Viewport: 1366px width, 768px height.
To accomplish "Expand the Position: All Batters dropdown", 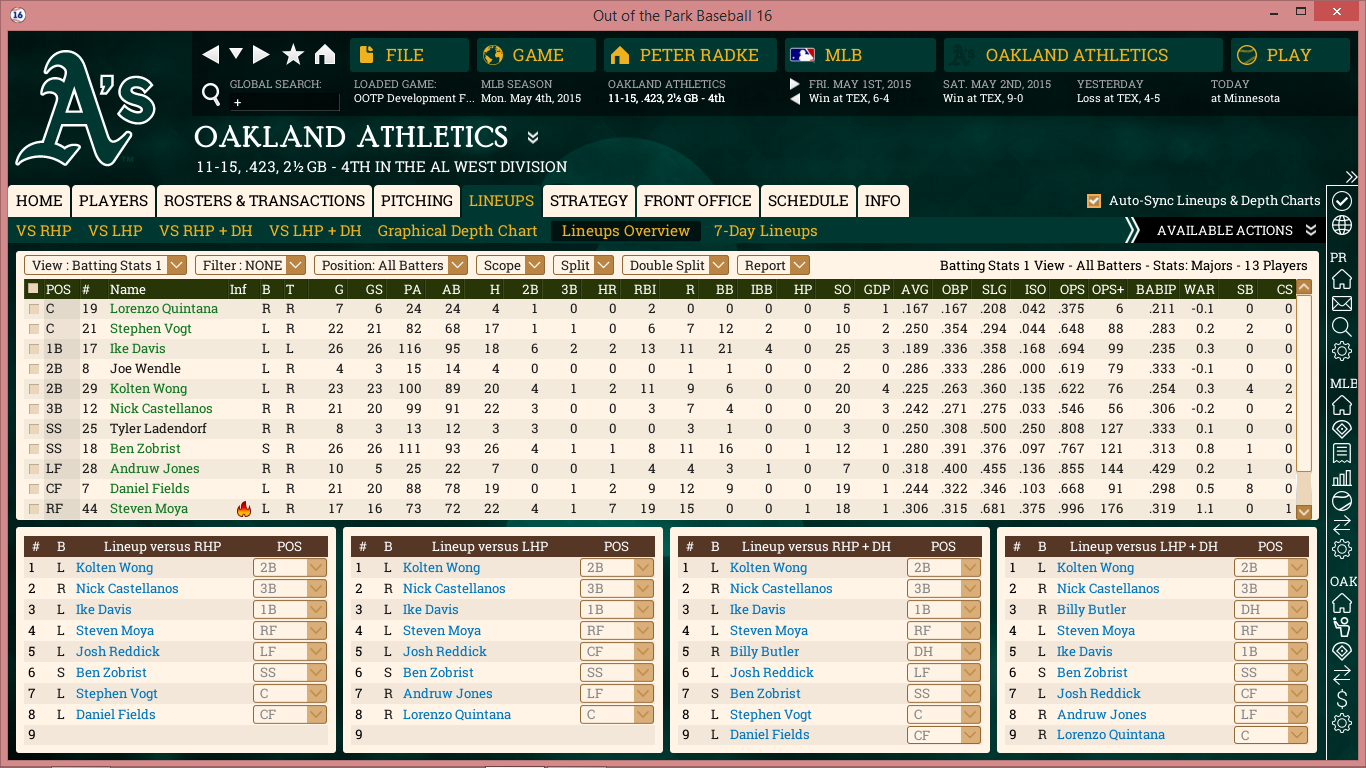I will pyautogui.click(x=391, y=265).
